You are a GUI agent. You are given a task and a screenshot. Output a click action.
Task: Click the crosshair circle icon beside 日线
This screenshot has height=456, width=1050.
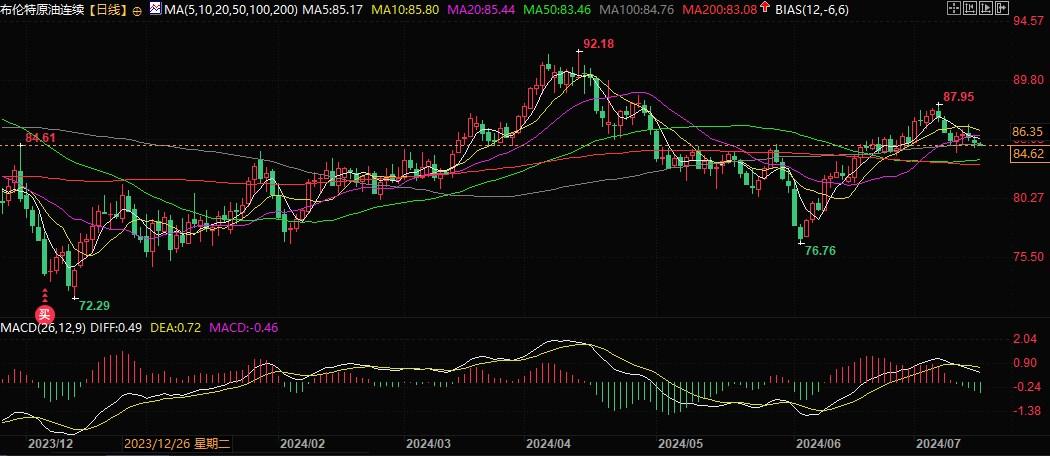tap(137, 11)
